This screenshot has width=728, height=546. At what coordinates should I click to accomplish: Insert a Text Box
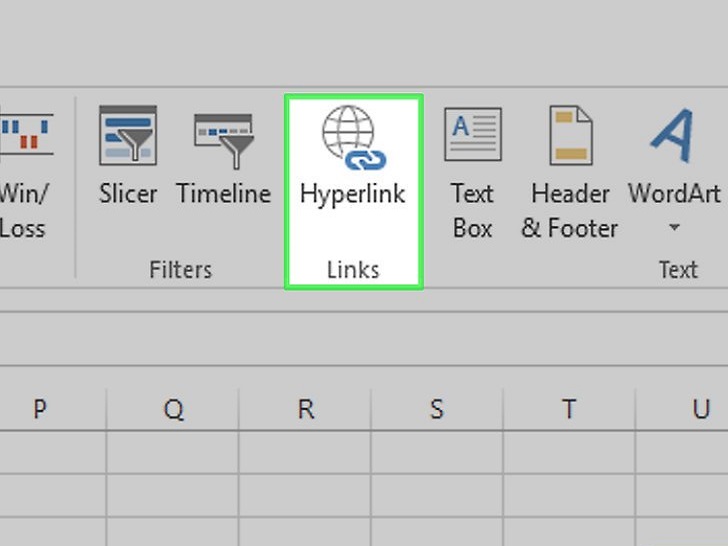click(472, 172)
